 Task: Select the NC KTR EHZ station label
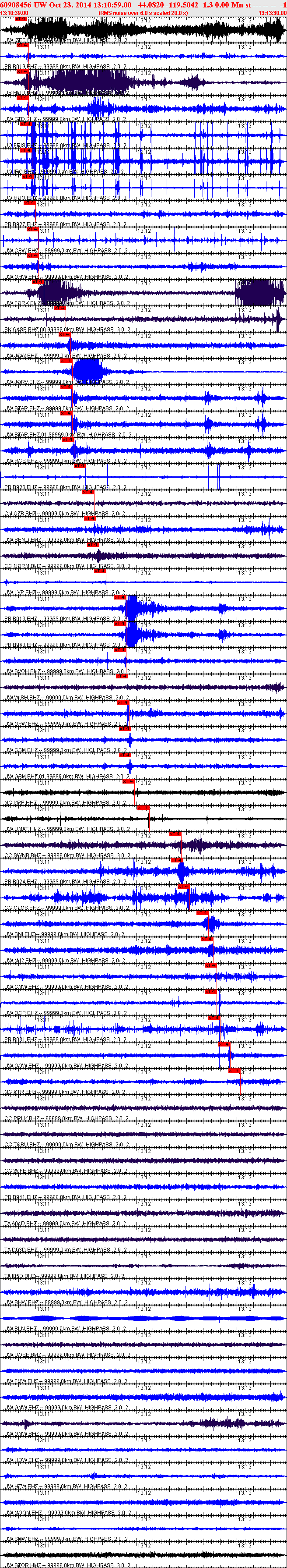pos(66,1092)
